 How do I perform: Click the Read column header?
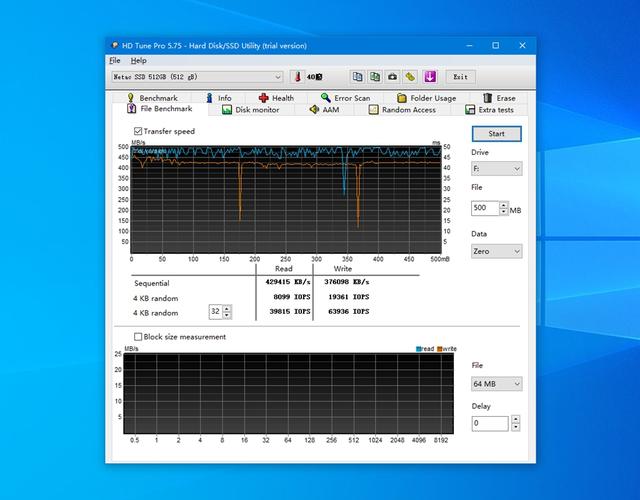click(x=283, y=269)
